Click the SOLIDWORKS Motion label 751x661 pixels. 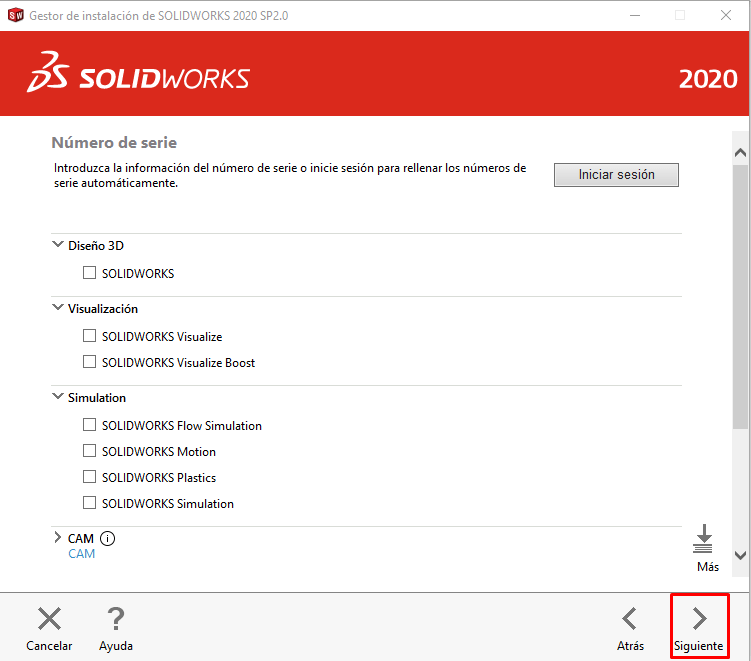coord(159,452)
